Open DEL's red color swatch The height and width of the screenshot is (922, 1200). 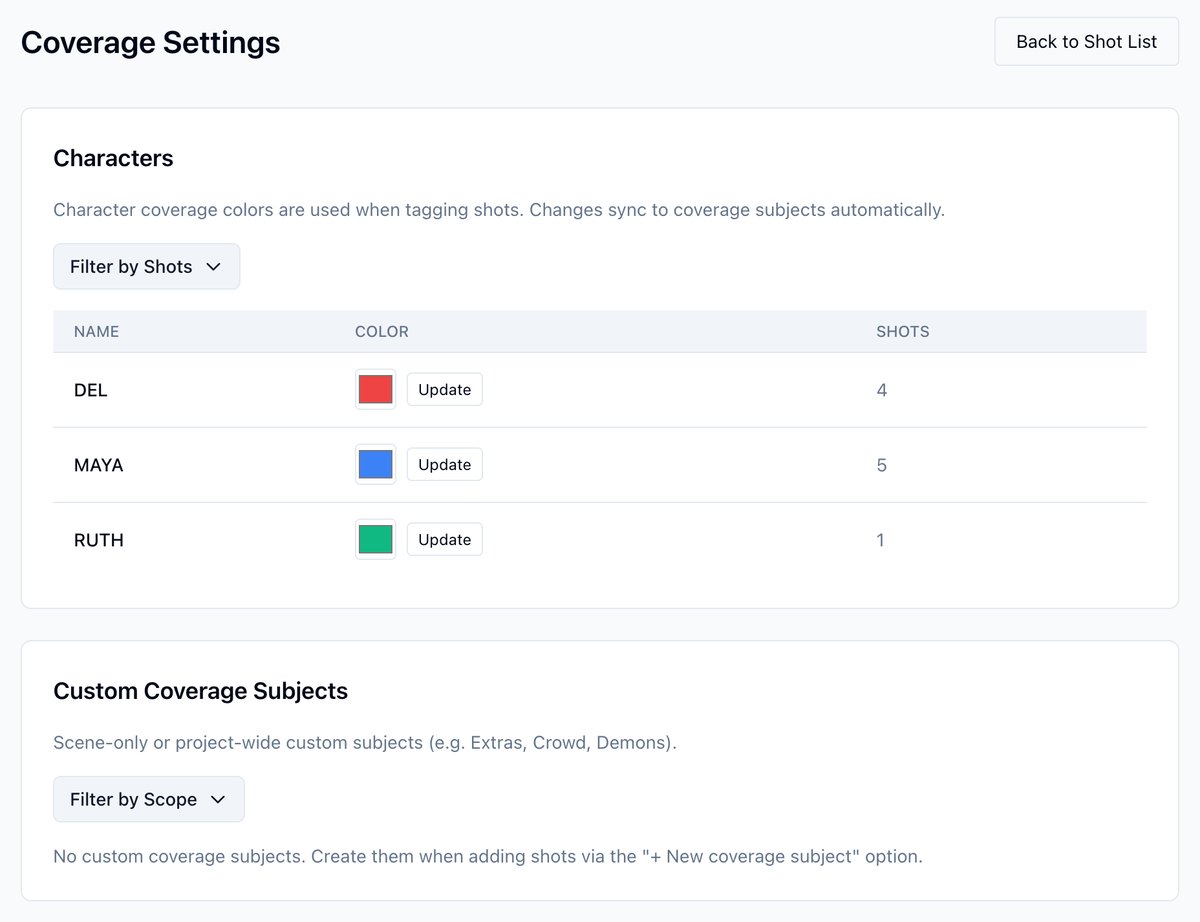pyautogui.click(x=375, y=389)
